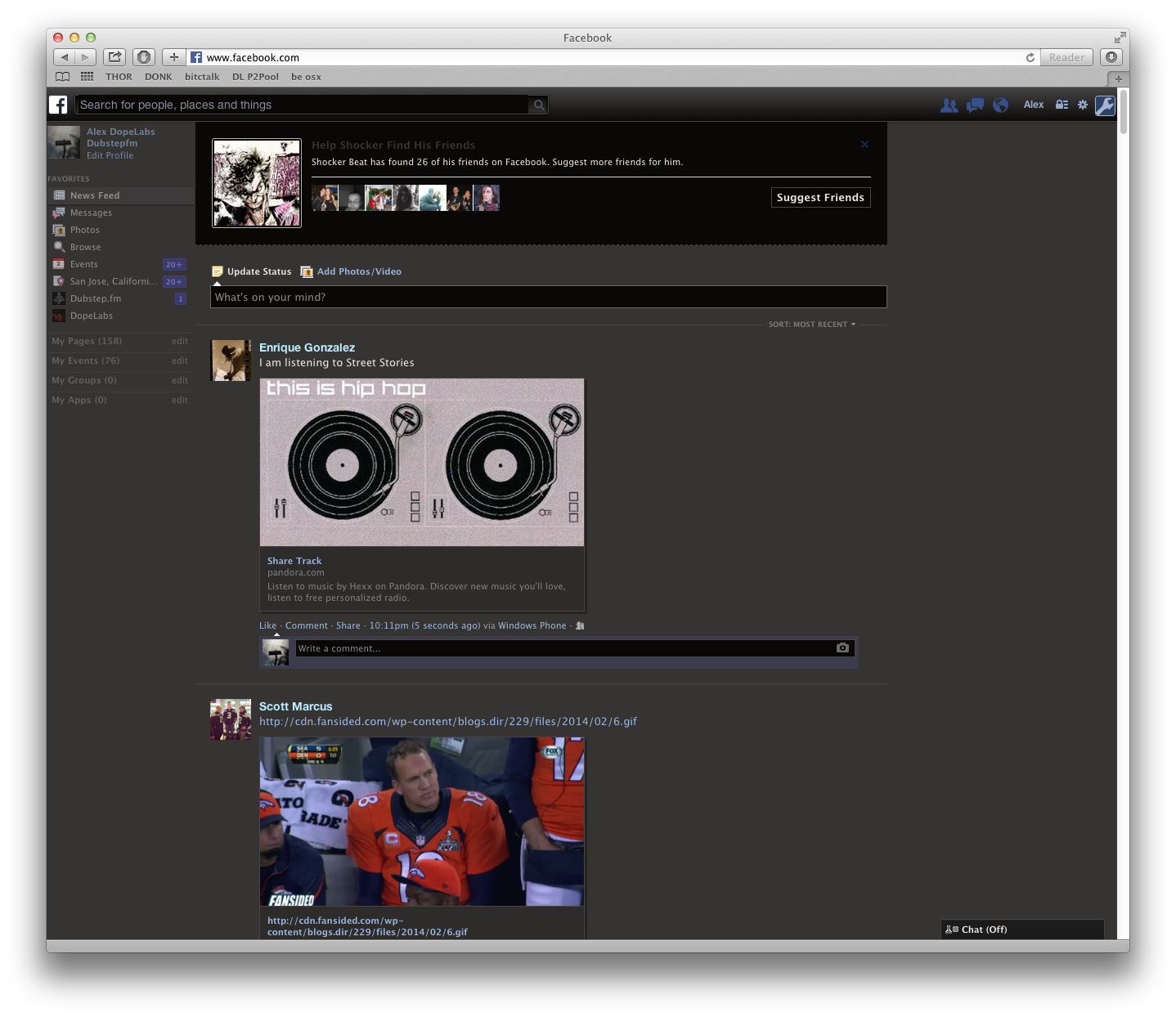Click the What's on your mind field
The width and height of the screenshot is (1176, 1017).
click(x=549, y=297)
